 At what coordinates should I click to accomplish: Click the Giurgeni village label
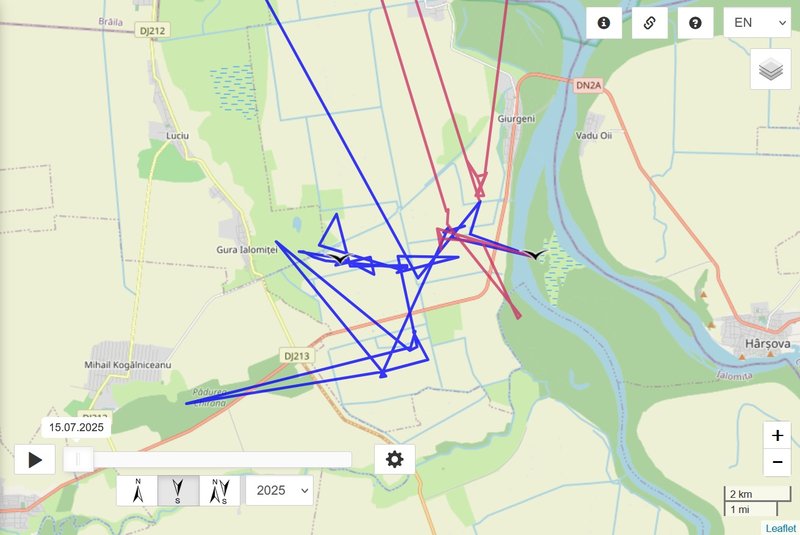[516, 119]
